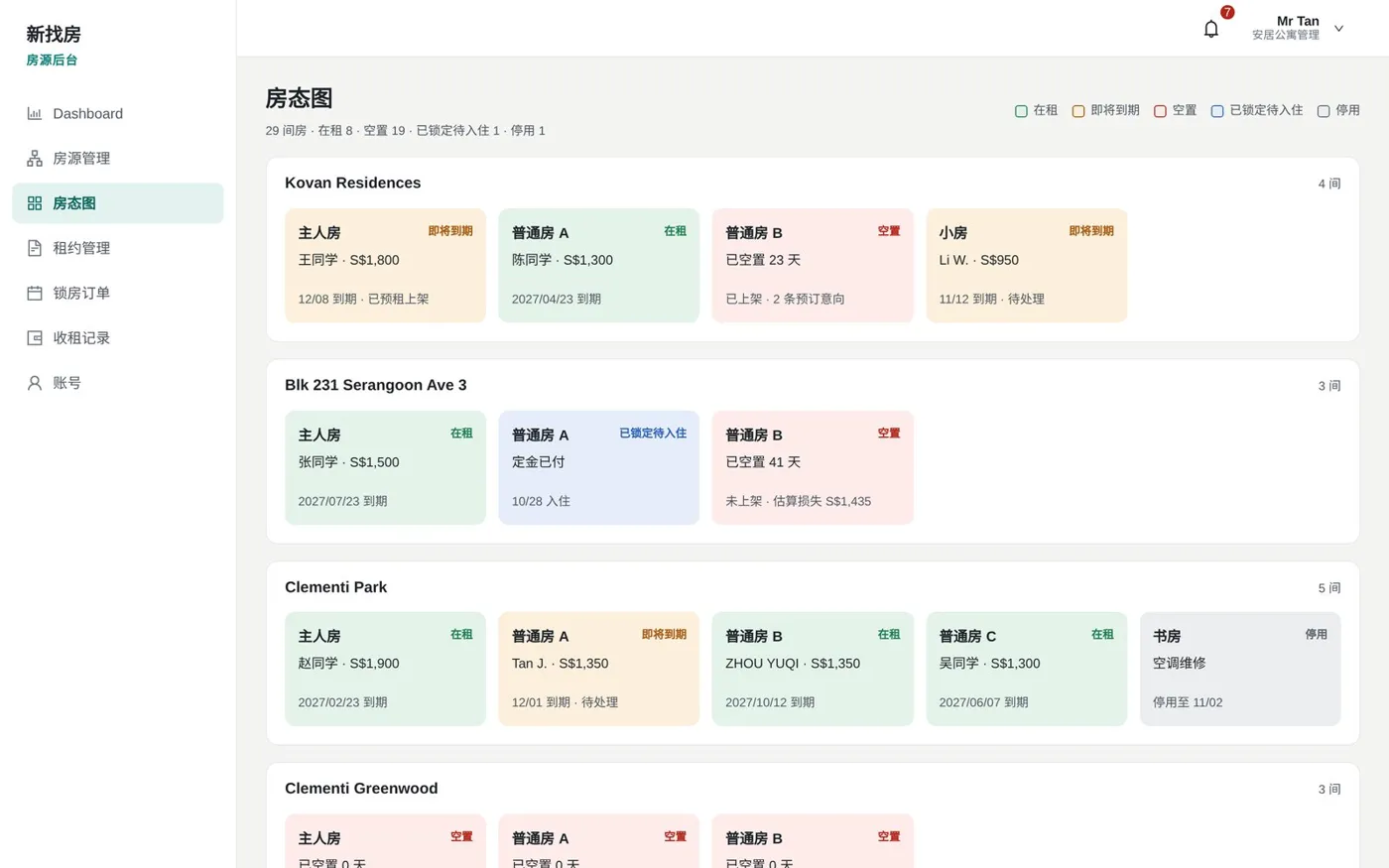Click the "5 间" count for Clementi Park
Image resolution: width=1389 pixels, height=868 pixels.
1329,588
